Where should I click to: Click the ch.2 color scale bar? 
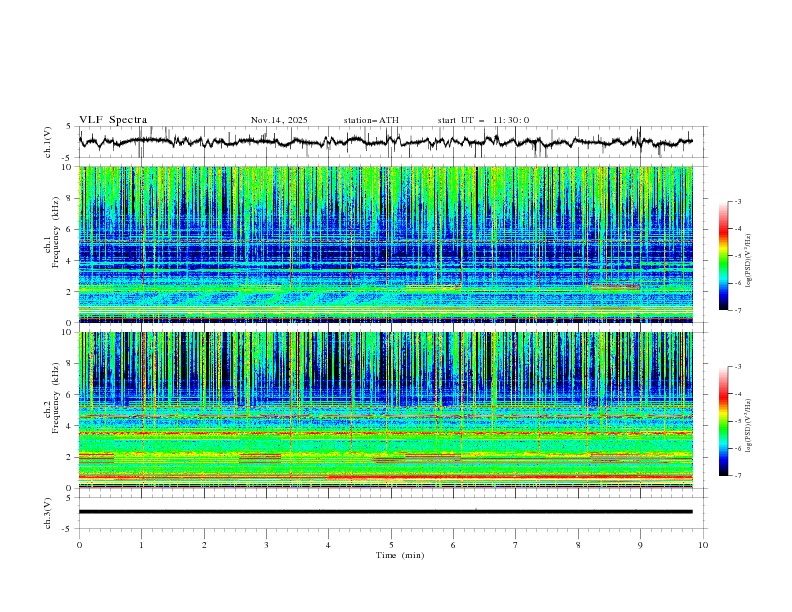coord(723,421)
